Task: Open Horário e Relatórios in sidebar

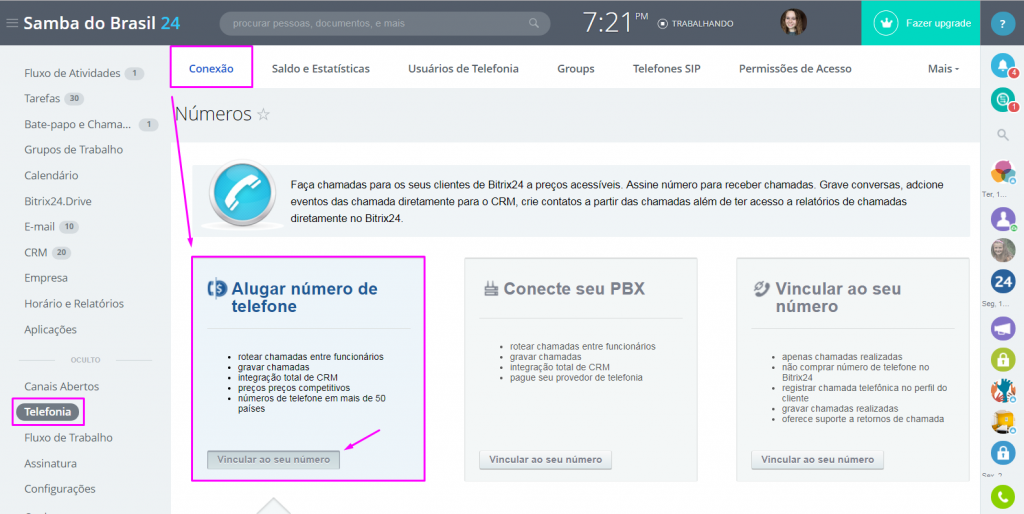Action: tap(74, 304)
